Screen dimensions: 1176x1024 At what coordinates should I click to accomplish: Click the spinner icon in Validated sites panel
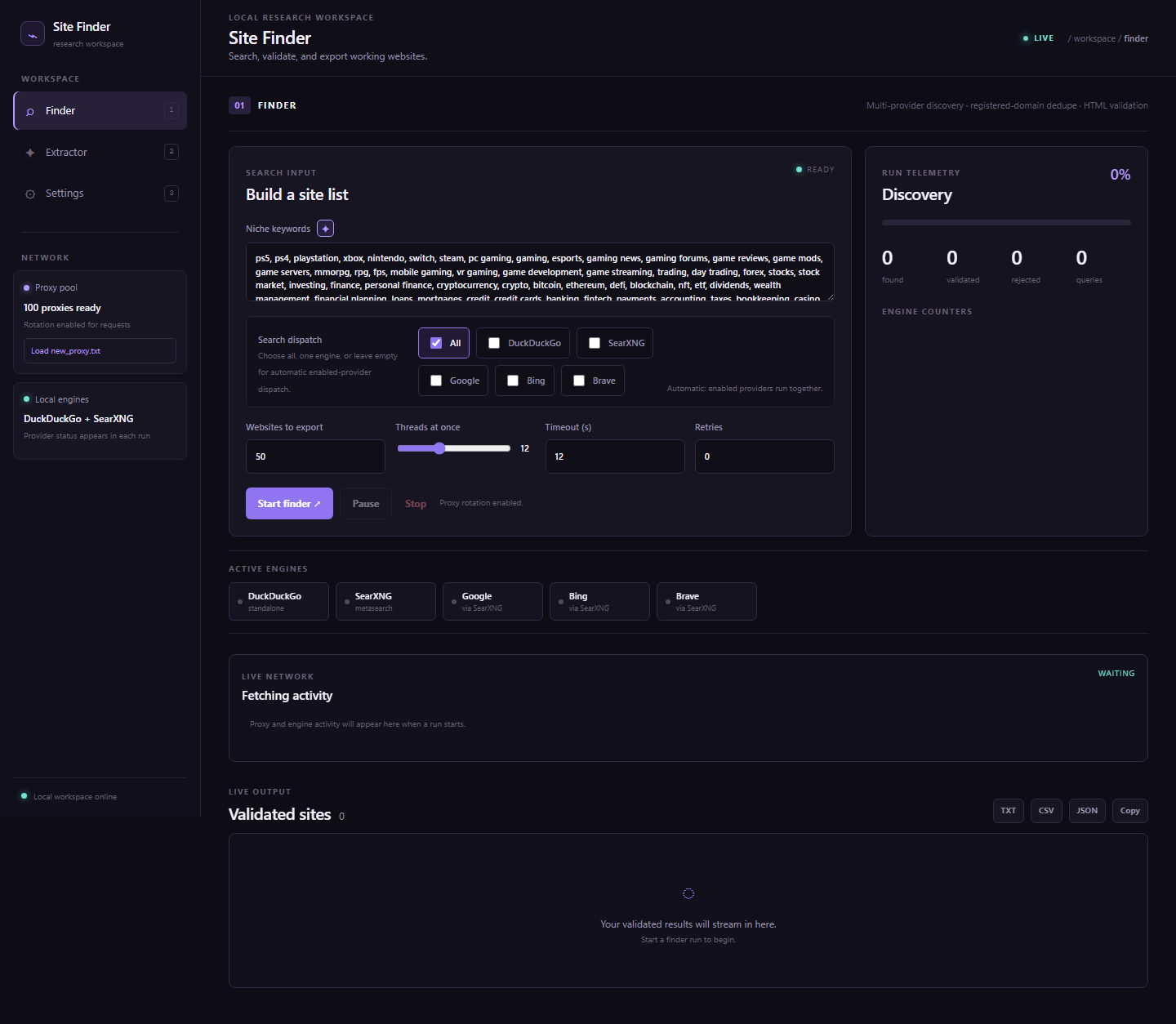(688, 893)
